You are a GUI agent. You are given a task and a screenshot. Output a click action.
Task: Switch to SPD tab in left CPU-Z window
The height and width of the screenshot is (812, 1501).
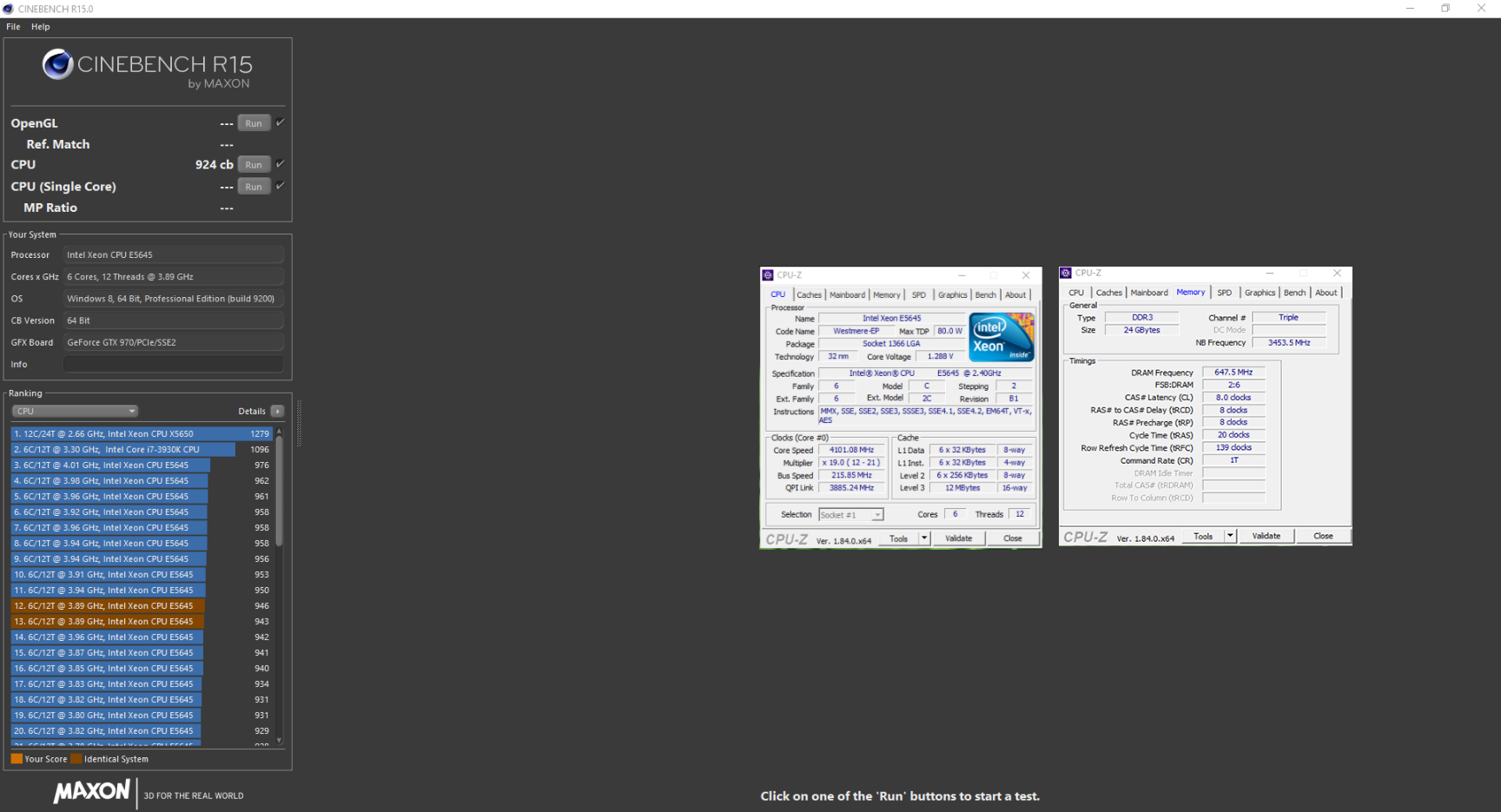(919, 295)
